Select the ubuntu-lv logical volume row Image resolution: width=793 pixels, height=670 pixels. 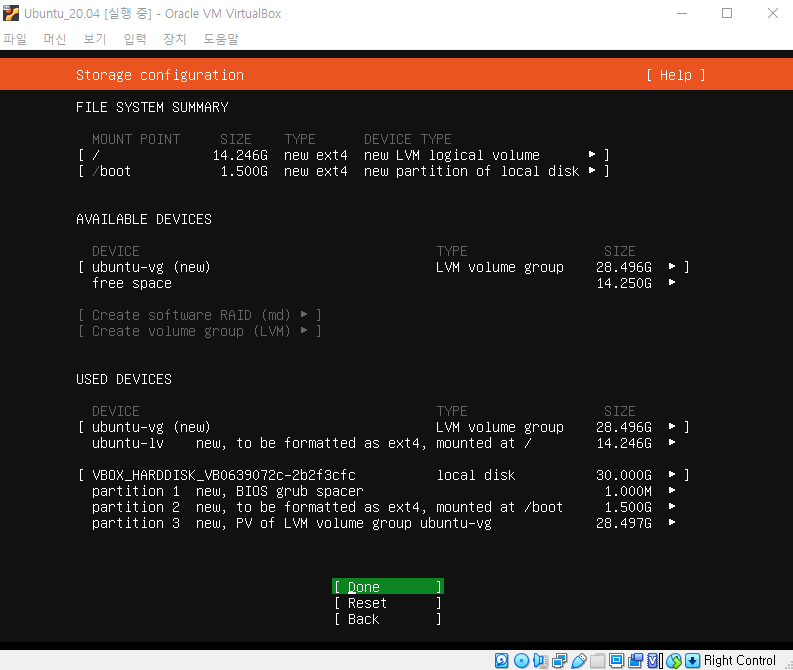384,443
